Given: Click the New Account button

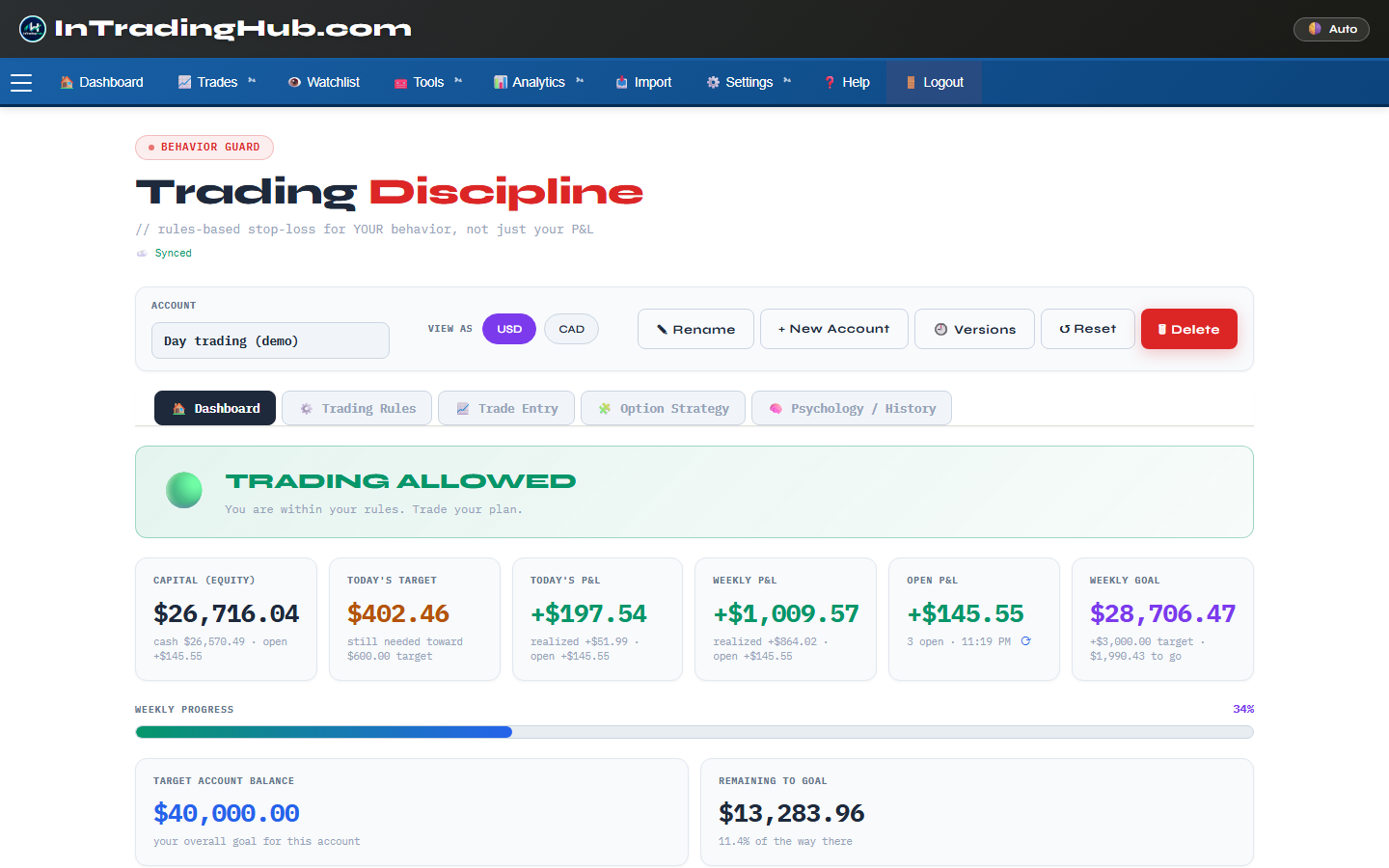Looking at the screenshot, I should [834, 329].
